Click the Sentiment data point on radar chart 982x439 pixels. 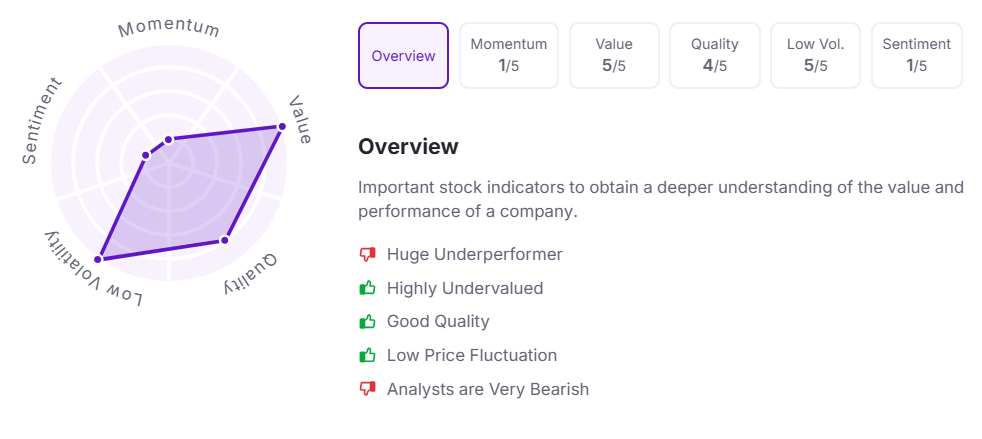coord(146,155)
